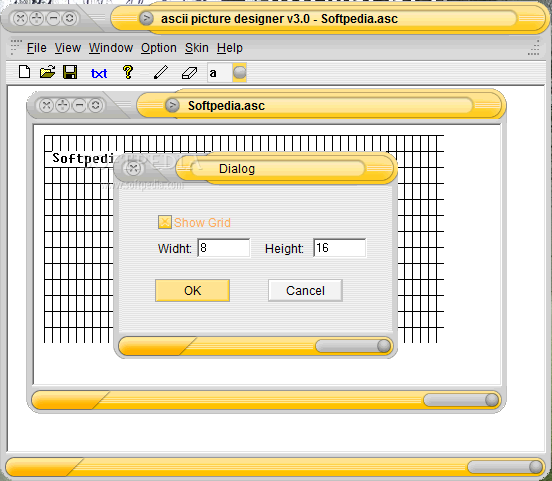Viewport: 552px width, 481px height.
Task: Click the plus button of main window
Action: pyautogui.click(x=37, y=18)
